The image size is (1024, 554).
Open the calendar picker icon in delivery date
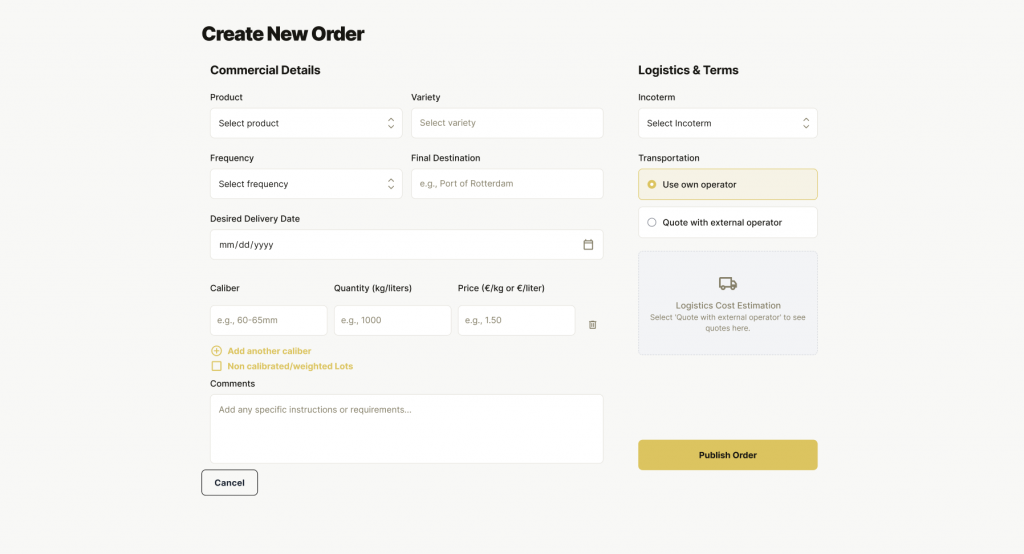click(x=588, y=245)
